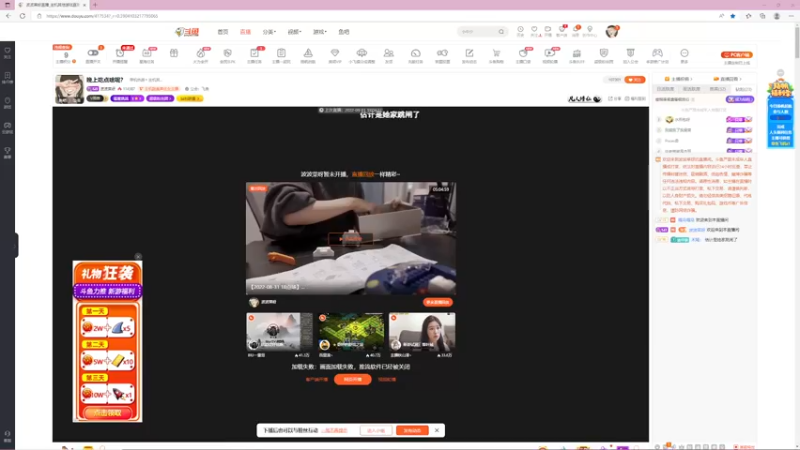Open the gauge speedometer tool icon

(415, 55)
